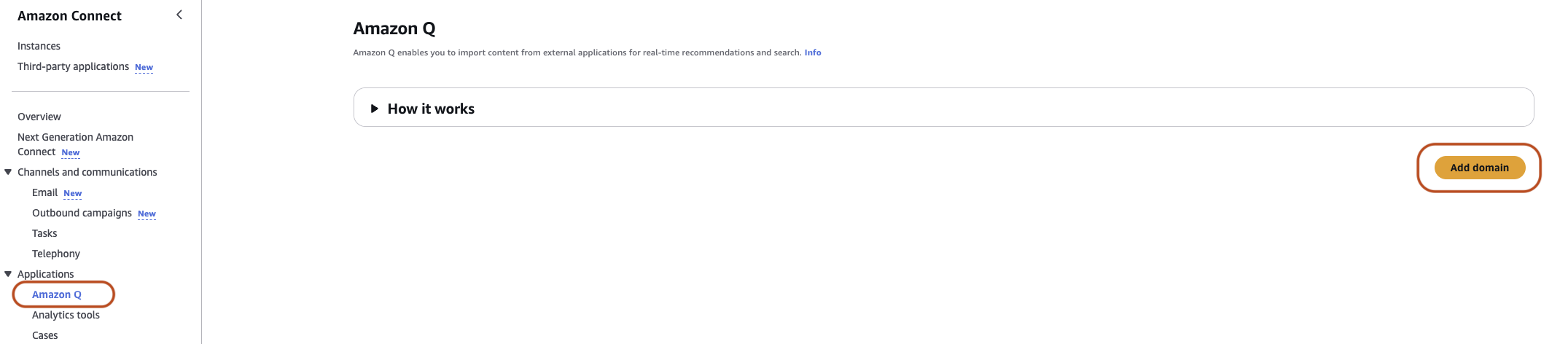
Task: Collapse the Channels and communications group arrow
Action: coord(8,172)
